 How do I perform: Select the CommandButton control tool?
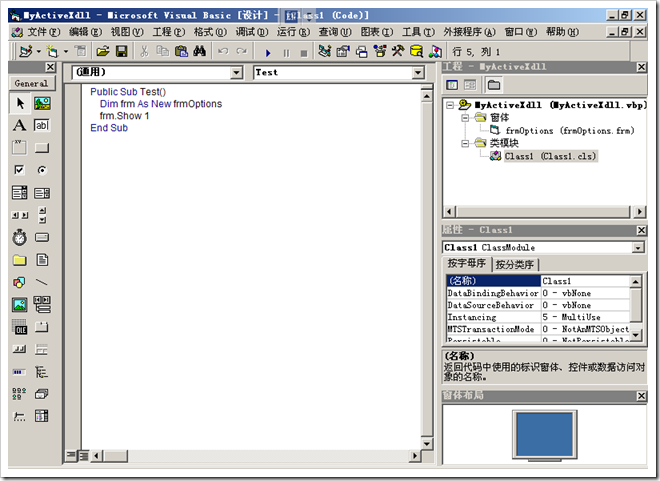pyautogui.click(x=42, y=148)
